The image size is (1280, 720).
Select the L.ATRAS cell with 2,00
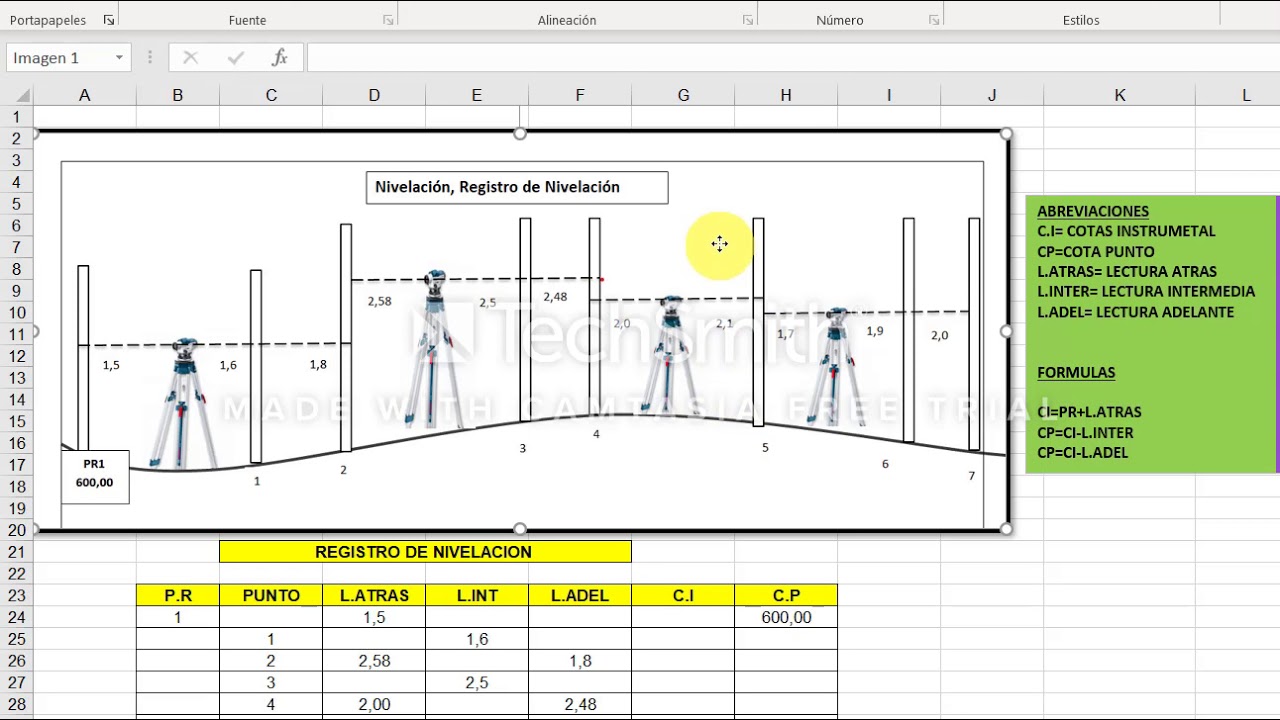tap(374, 705)
